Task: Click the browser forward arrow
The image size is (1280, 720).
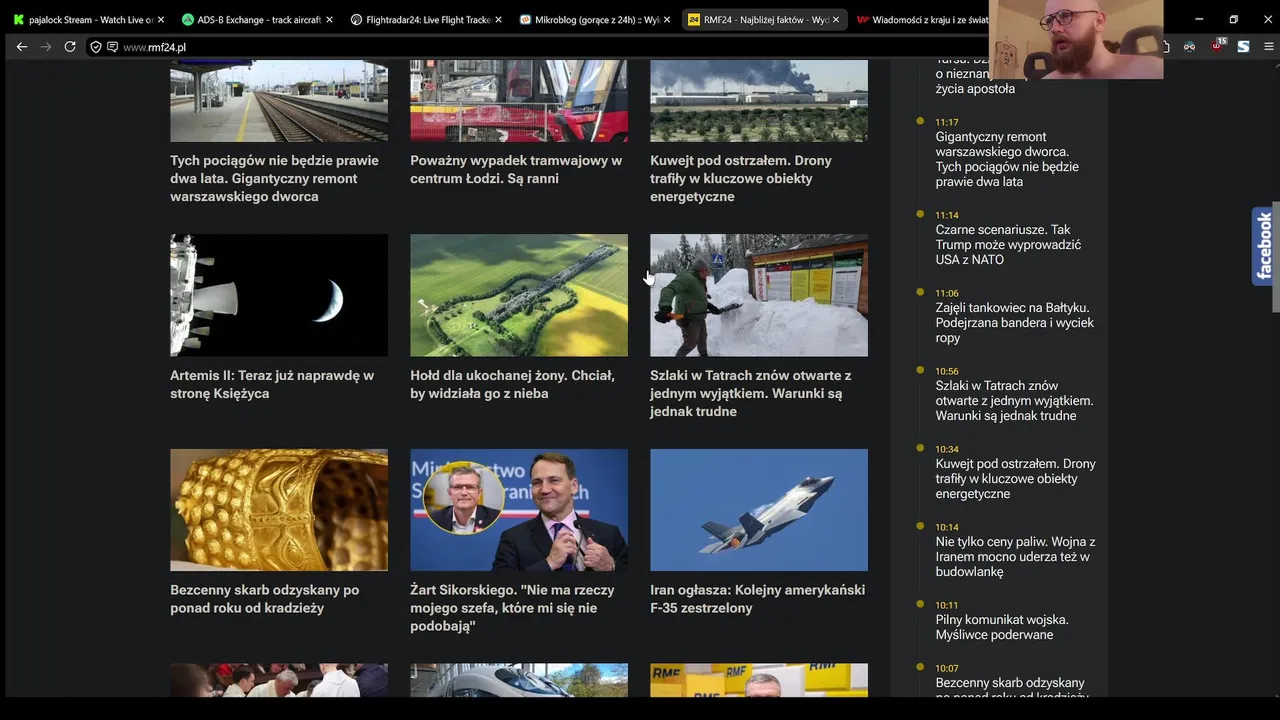Action: click(x=45, y=47)
